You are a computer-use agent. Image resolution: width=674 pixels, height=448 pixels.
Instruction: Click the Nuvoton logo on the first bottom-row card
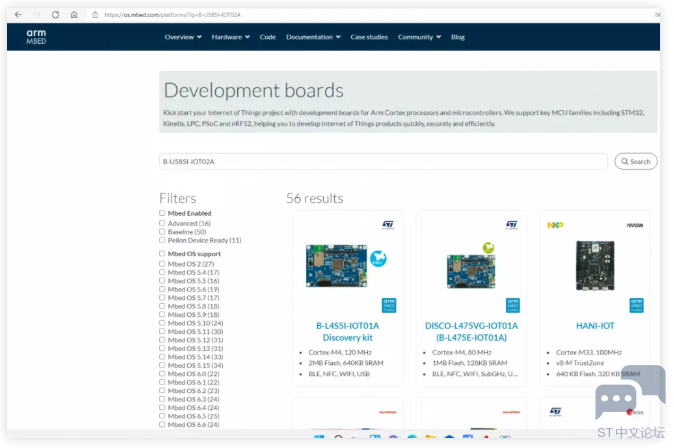click(388, 412)
